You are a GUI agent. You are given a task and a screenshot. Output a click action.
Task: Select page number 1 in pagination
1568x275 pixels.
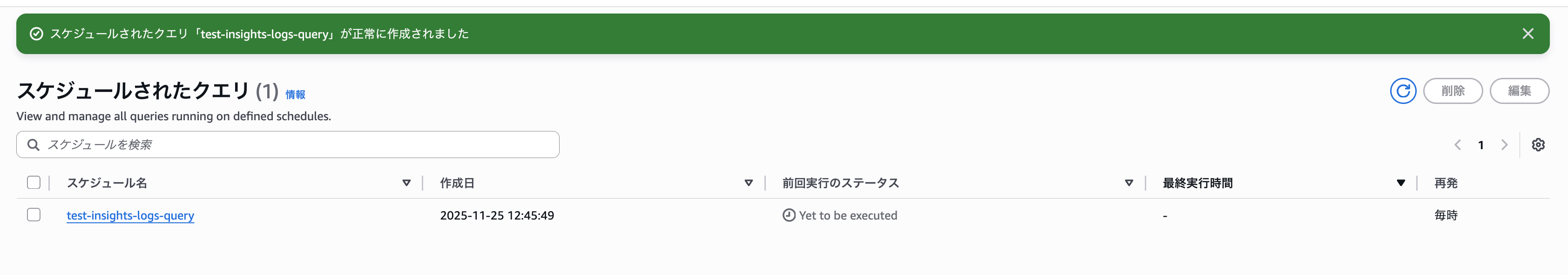click(x=1481, y=144)
